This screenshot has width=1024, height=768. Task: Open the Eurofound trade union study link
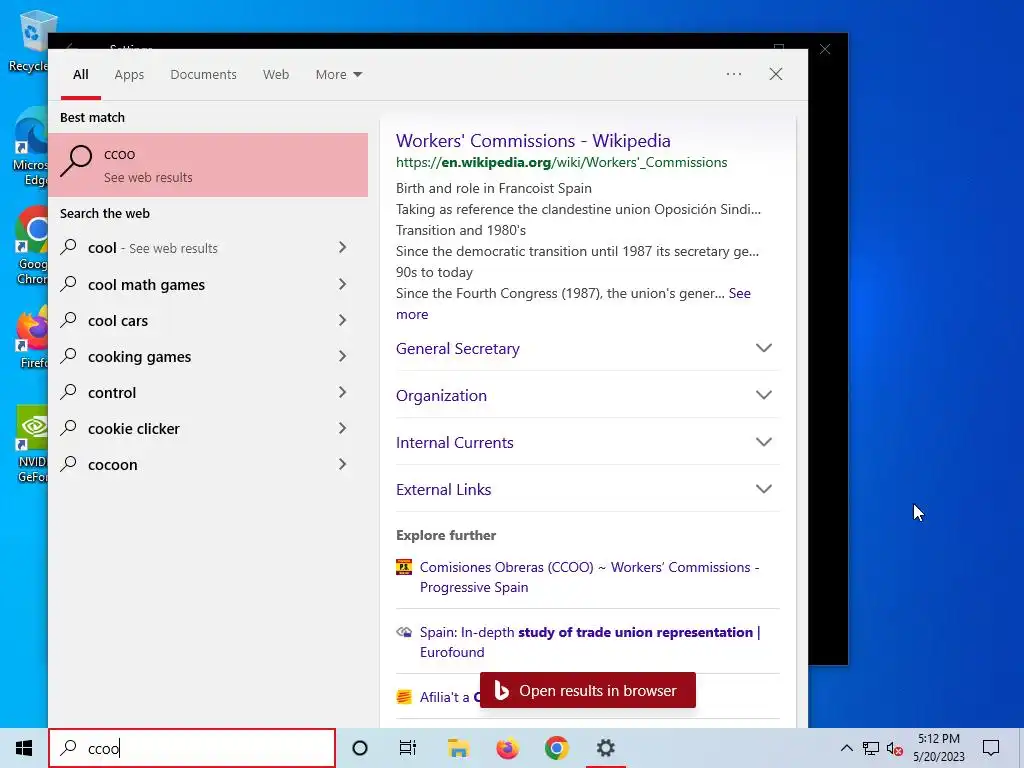pos(590,642)
